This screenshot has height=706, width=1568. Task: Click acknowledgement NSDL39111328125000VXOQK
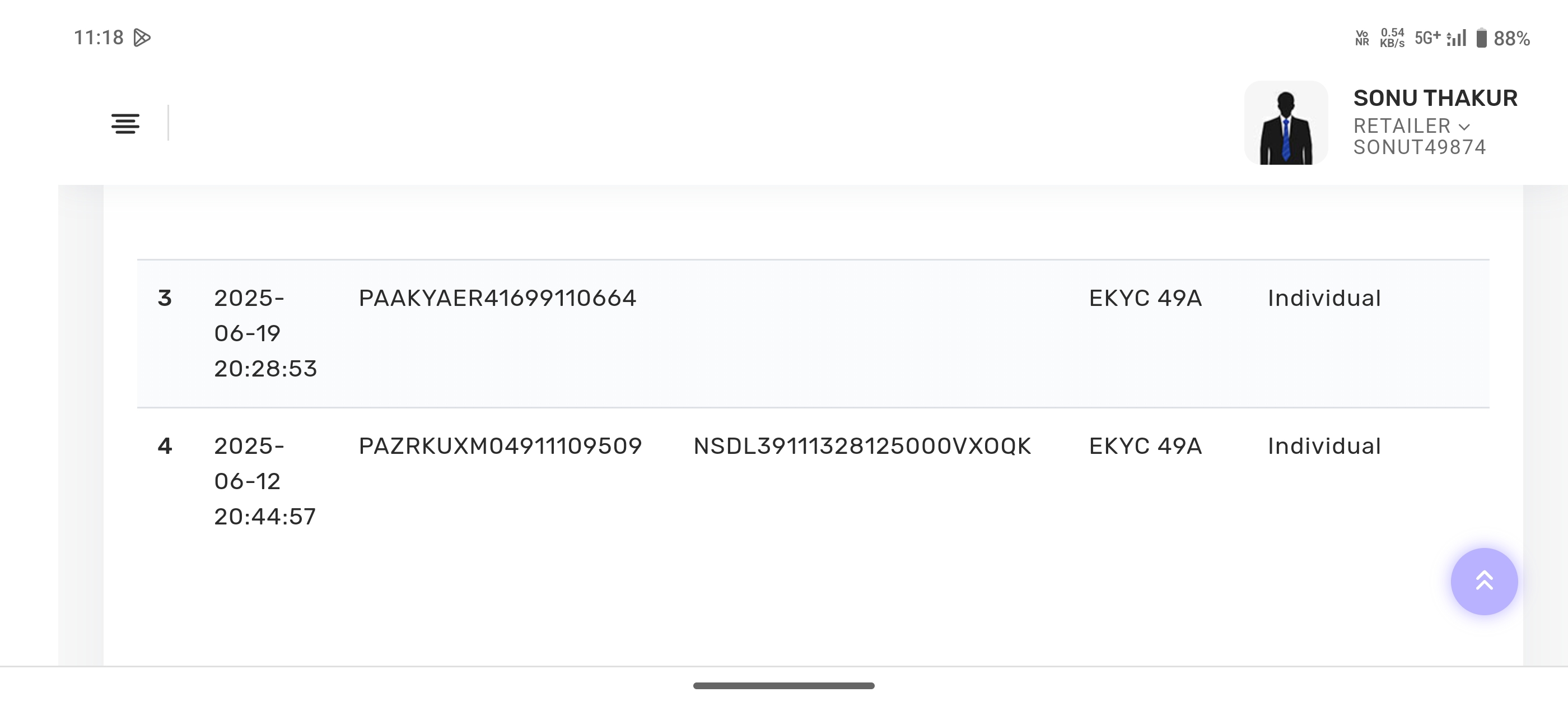click(862, 446)
